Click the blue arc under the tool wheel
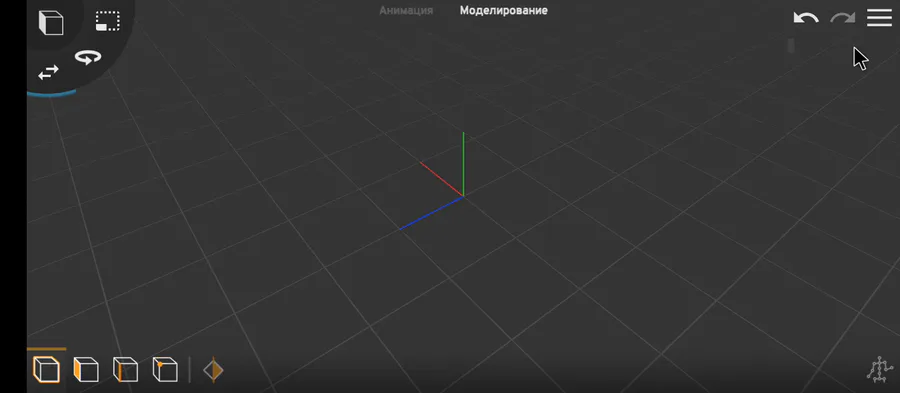 [x=52, y=92]
